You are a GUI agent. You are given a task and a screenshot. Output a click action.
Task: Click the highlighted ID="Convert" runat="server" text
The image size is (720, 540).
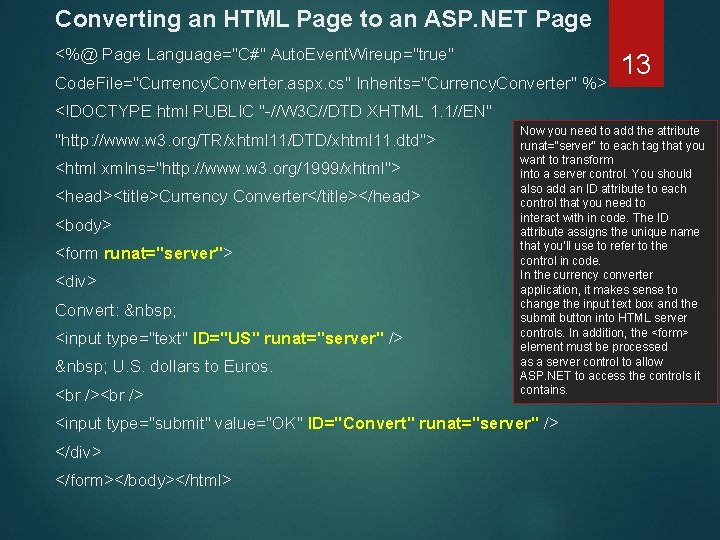[423, 423]
